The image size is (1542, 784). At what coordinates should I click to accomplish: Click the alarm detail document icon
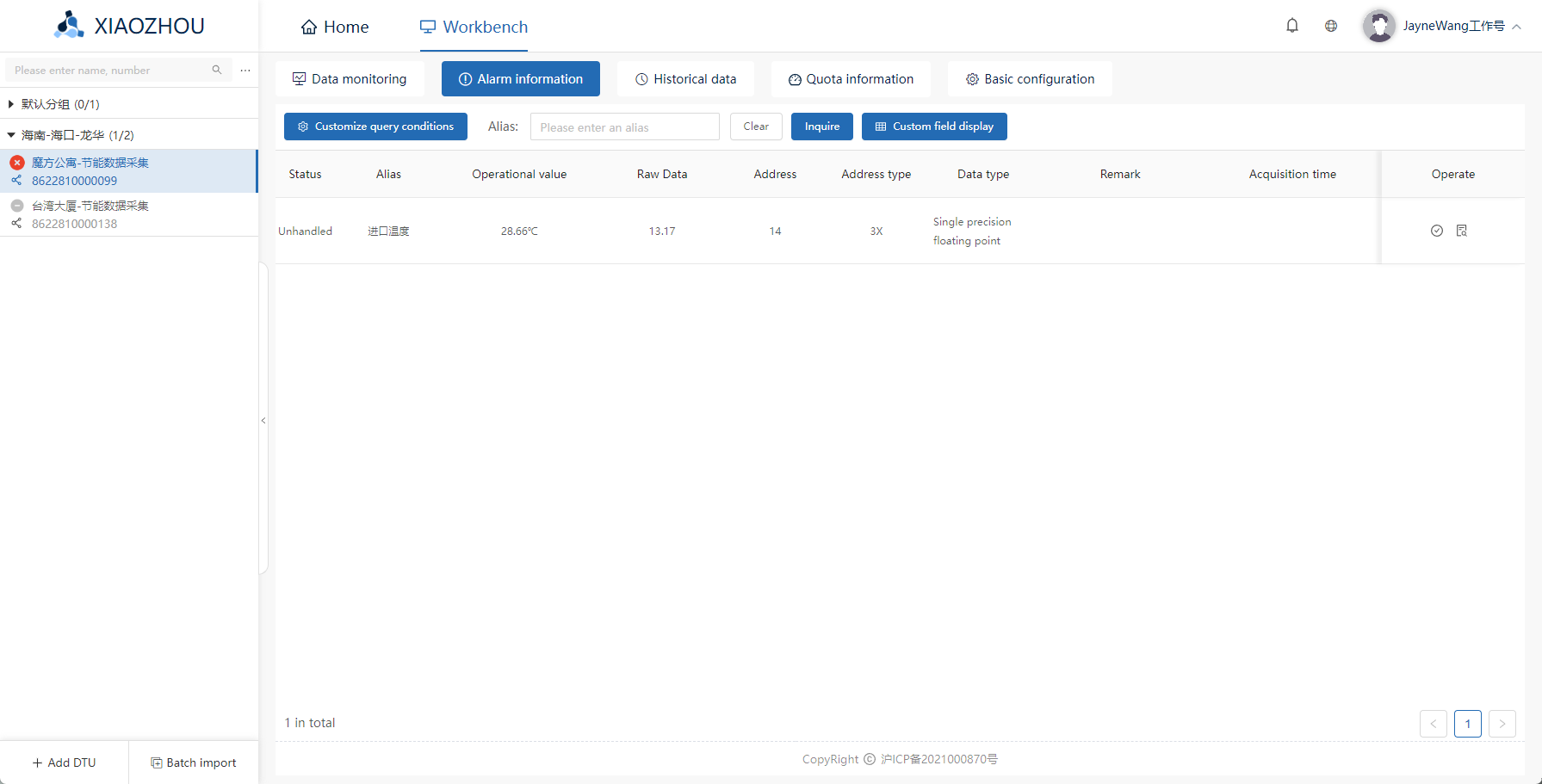(1462, 231)
